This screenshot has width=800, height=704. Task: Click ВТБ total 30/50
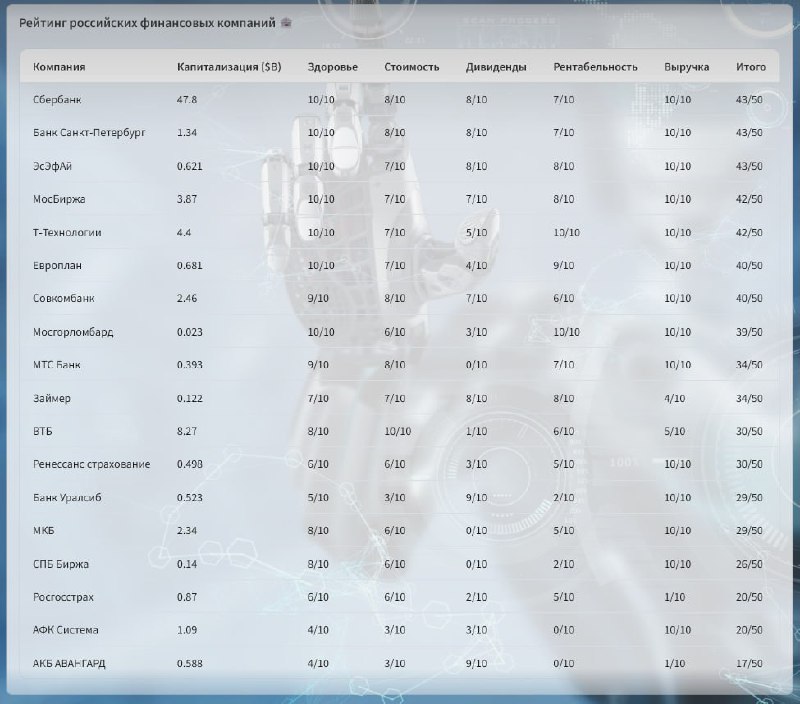pos(749,431)
